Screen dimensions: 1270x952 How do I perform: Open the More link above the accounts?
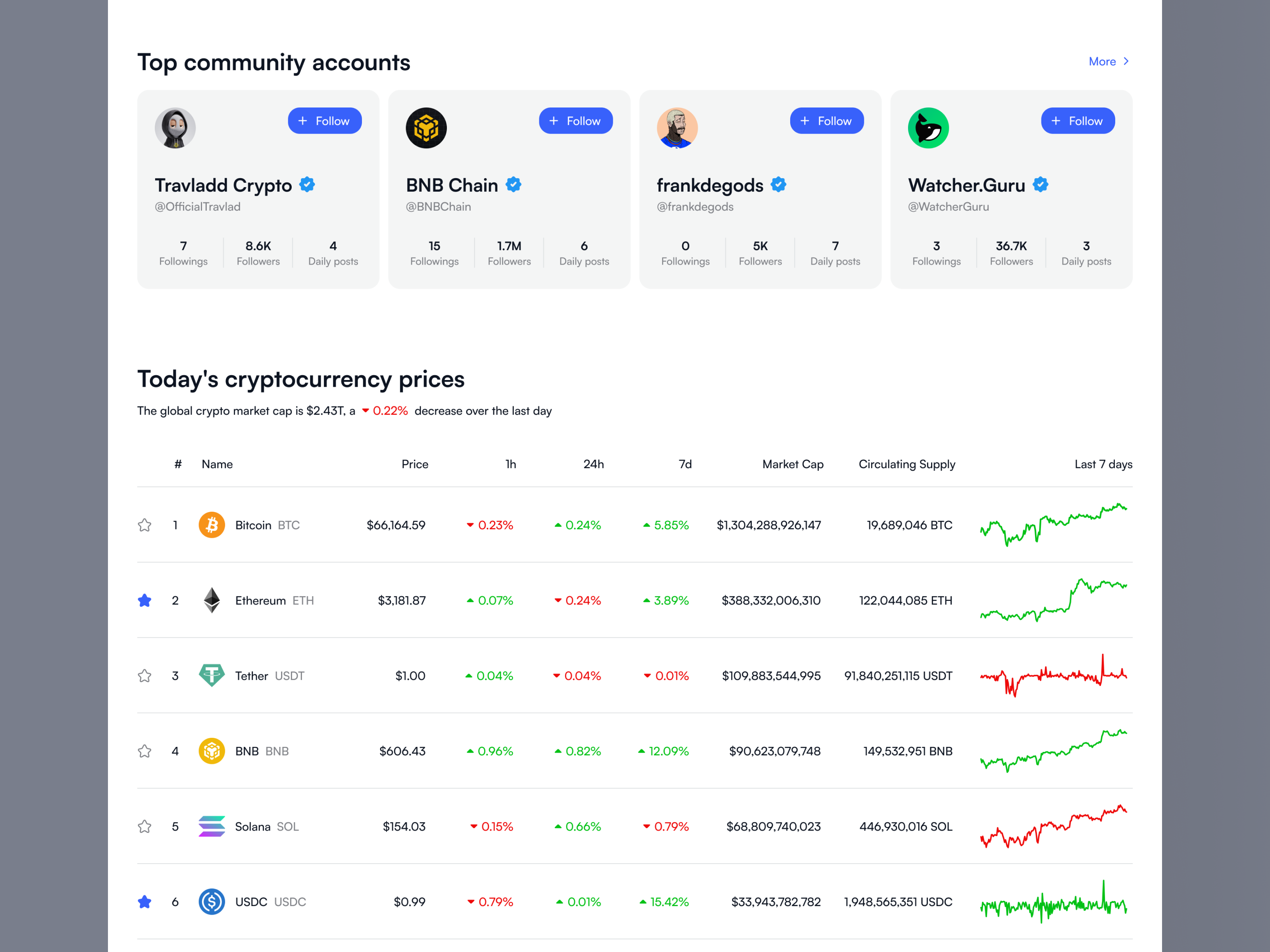[x=1103, y=61]
